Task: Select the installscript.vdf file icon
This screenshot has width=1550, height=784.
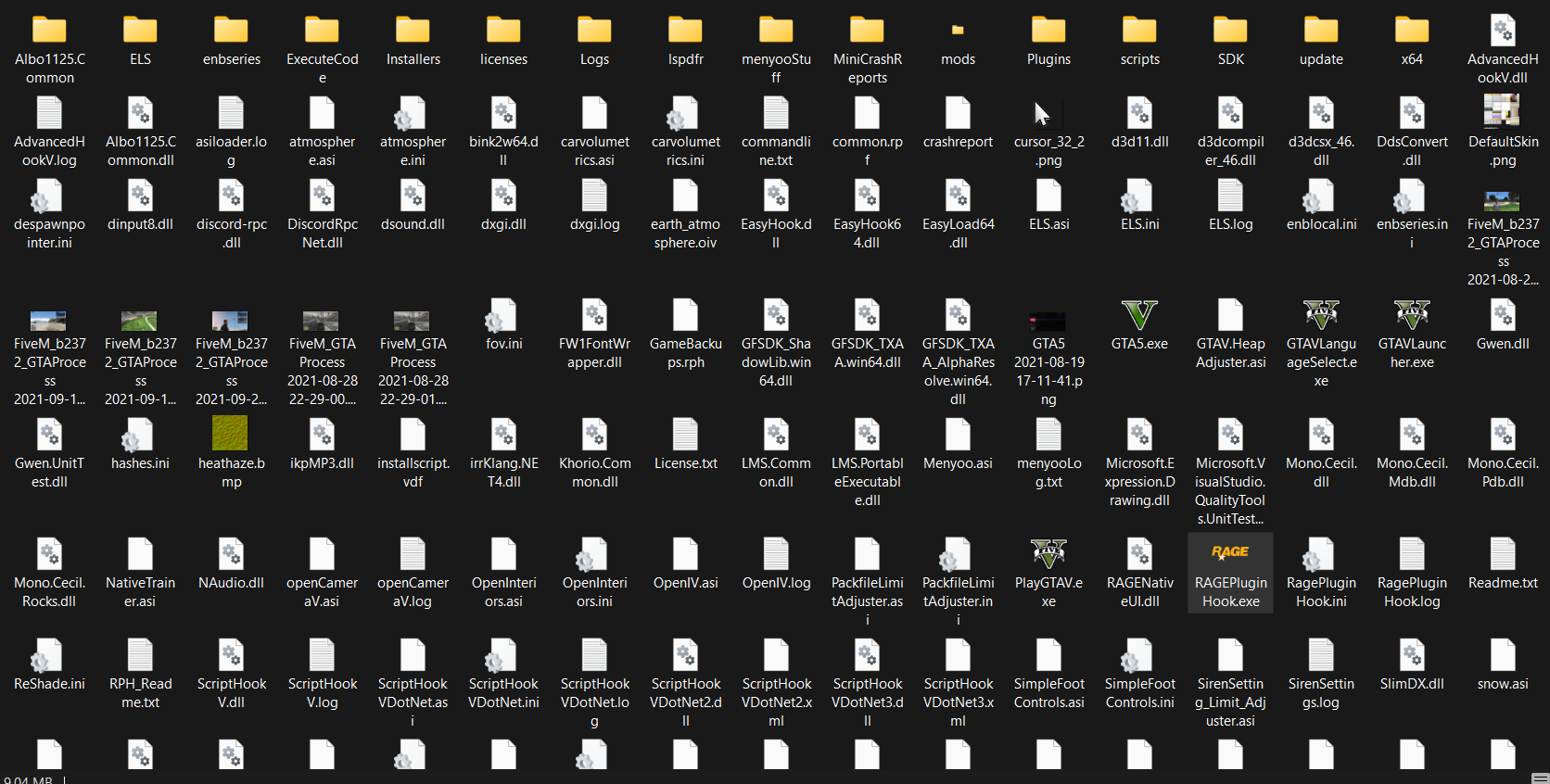Action: (413, 435)
